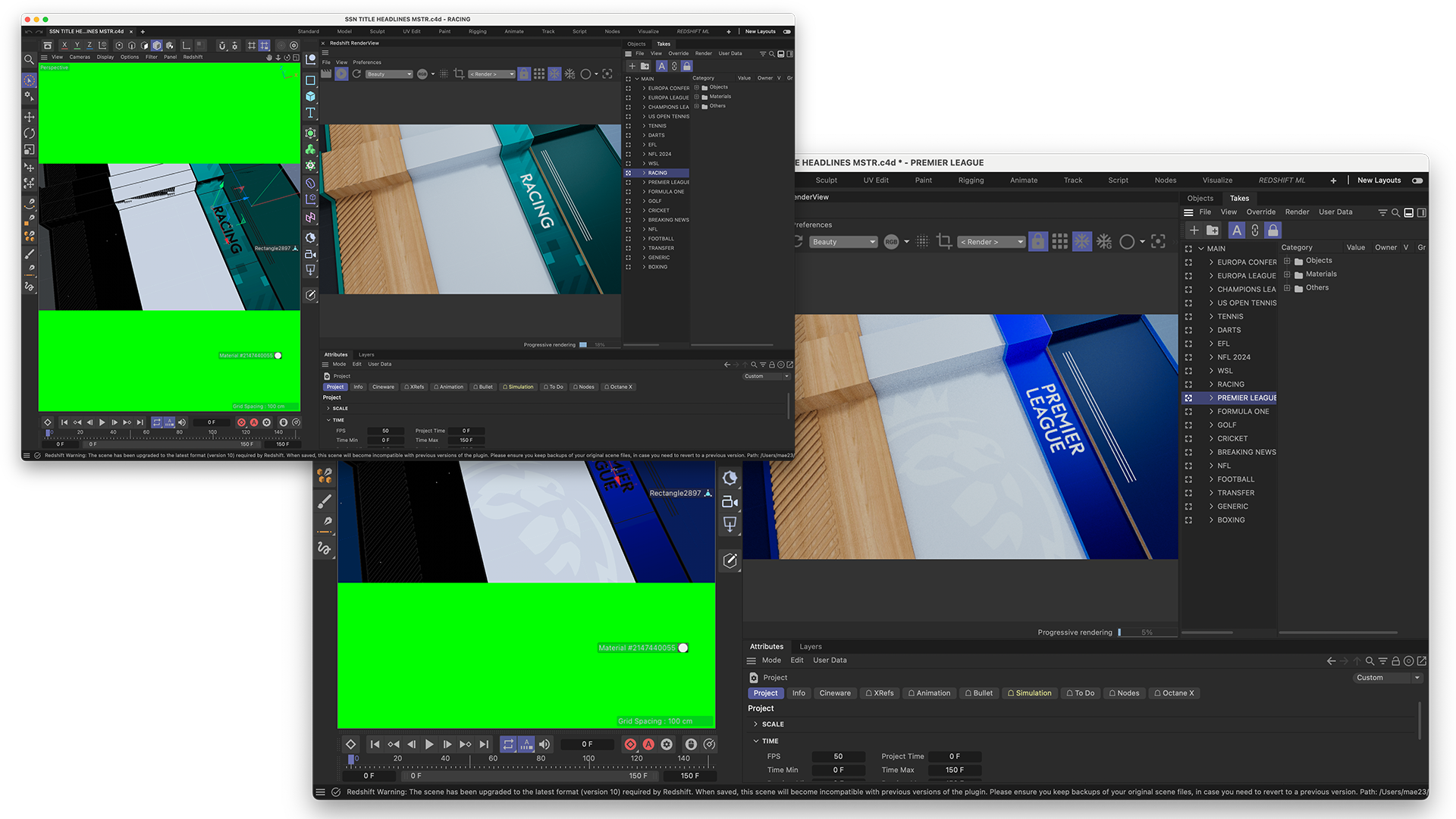Click red record keyframe button in larger timeline
Viewport: 1456px width, 819px height.
click(630, 745)
